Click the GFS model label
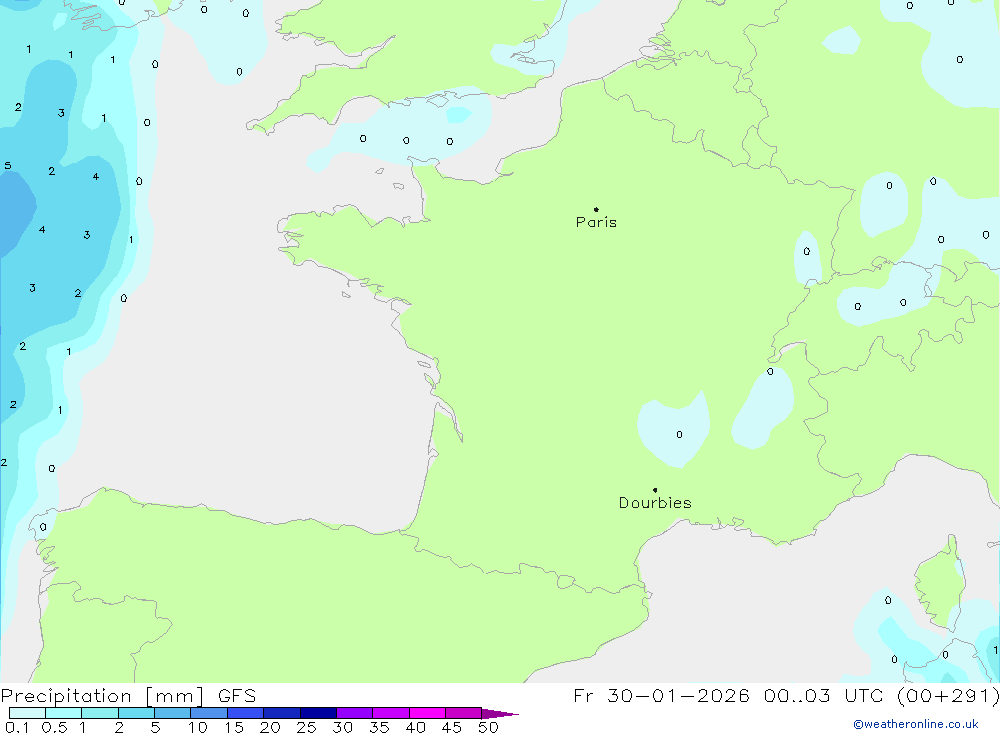Screen dimensions: 1000x733 (237, 695)
